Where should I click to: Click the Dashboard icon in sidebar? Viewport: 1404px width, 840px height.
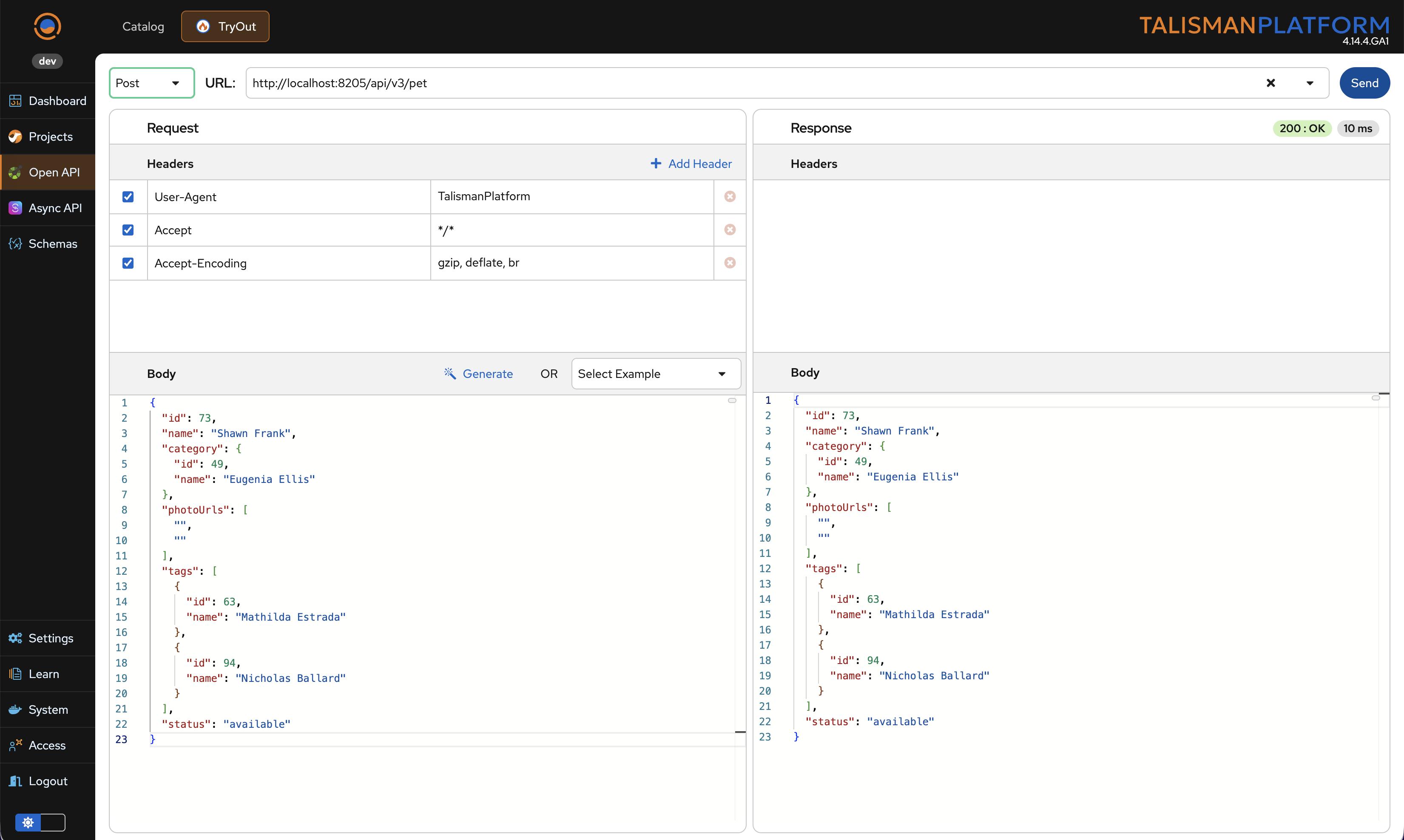coord(15,101)
